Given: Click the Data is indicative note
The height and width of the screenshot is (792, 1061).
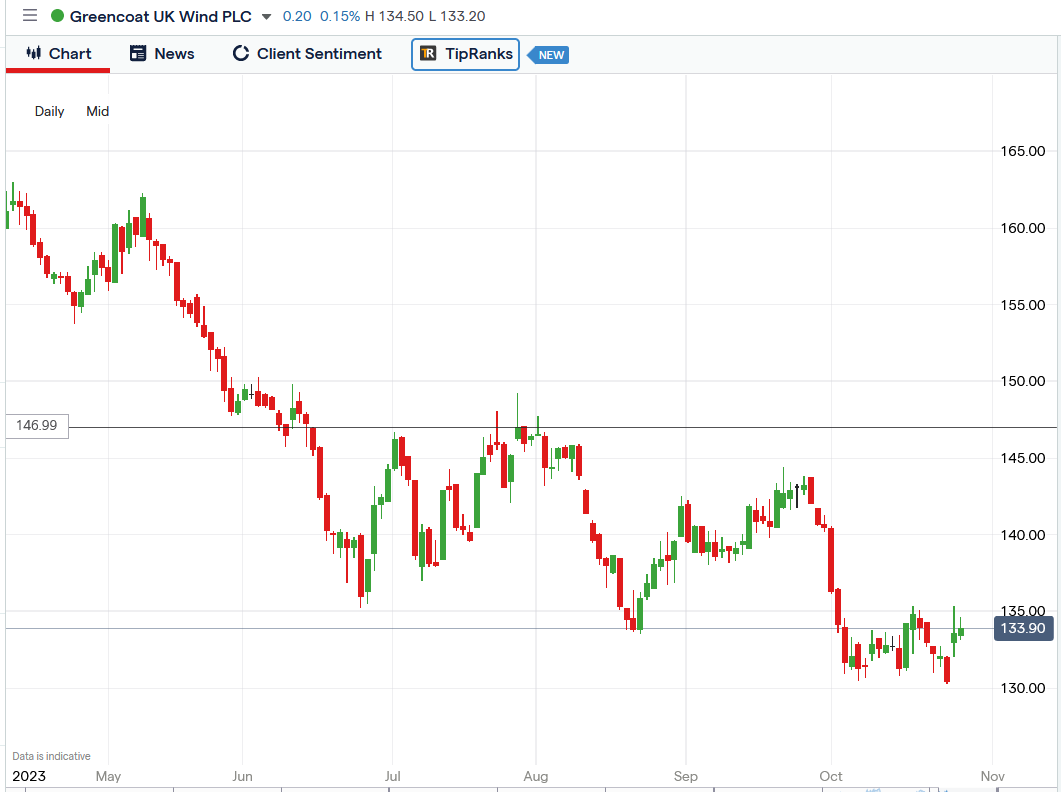Looking at the screenshot, I should coord(51,756).
